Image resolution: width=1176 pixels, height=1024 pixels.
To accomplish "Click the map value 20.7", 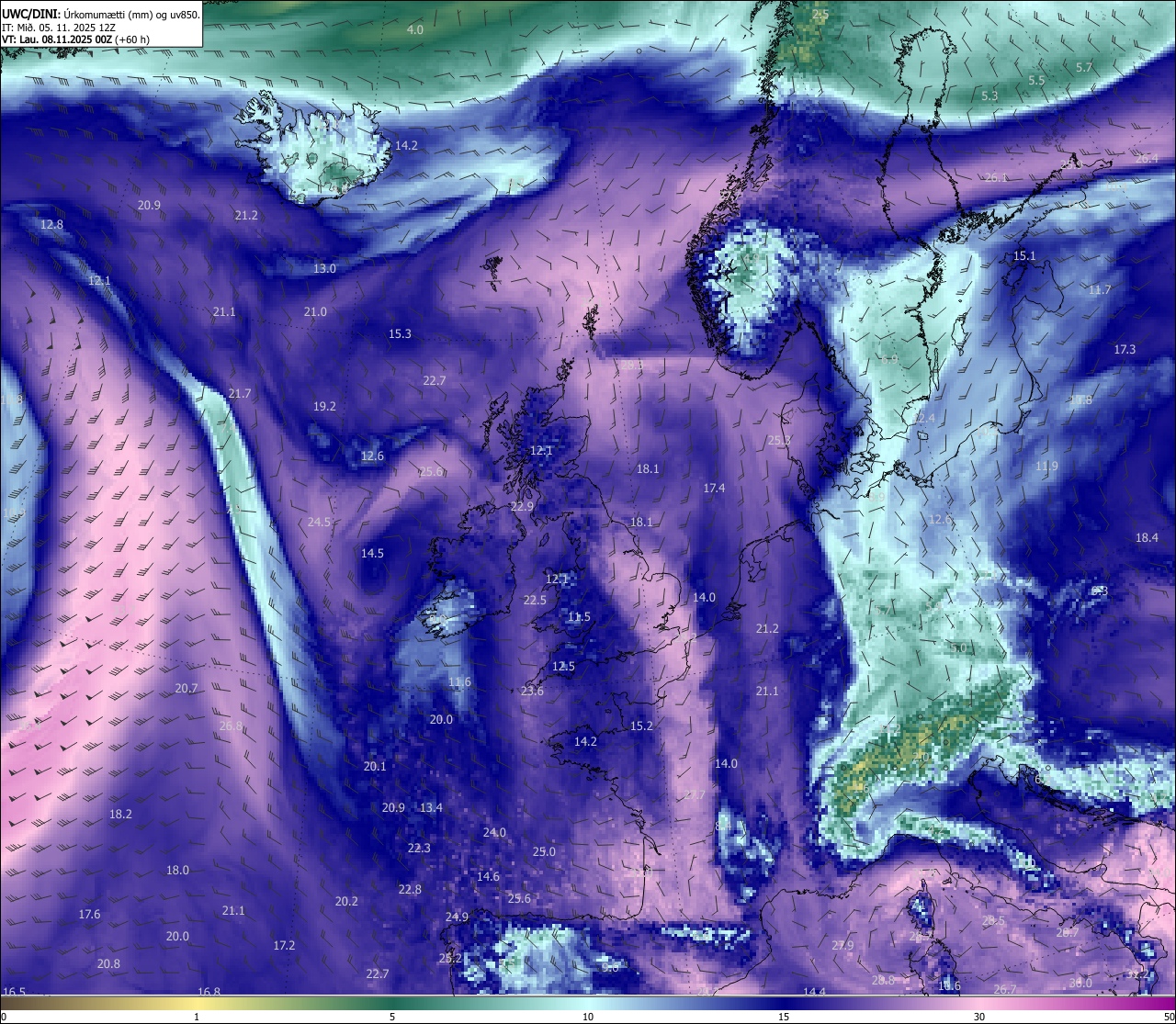I will [x=187, y=689].
